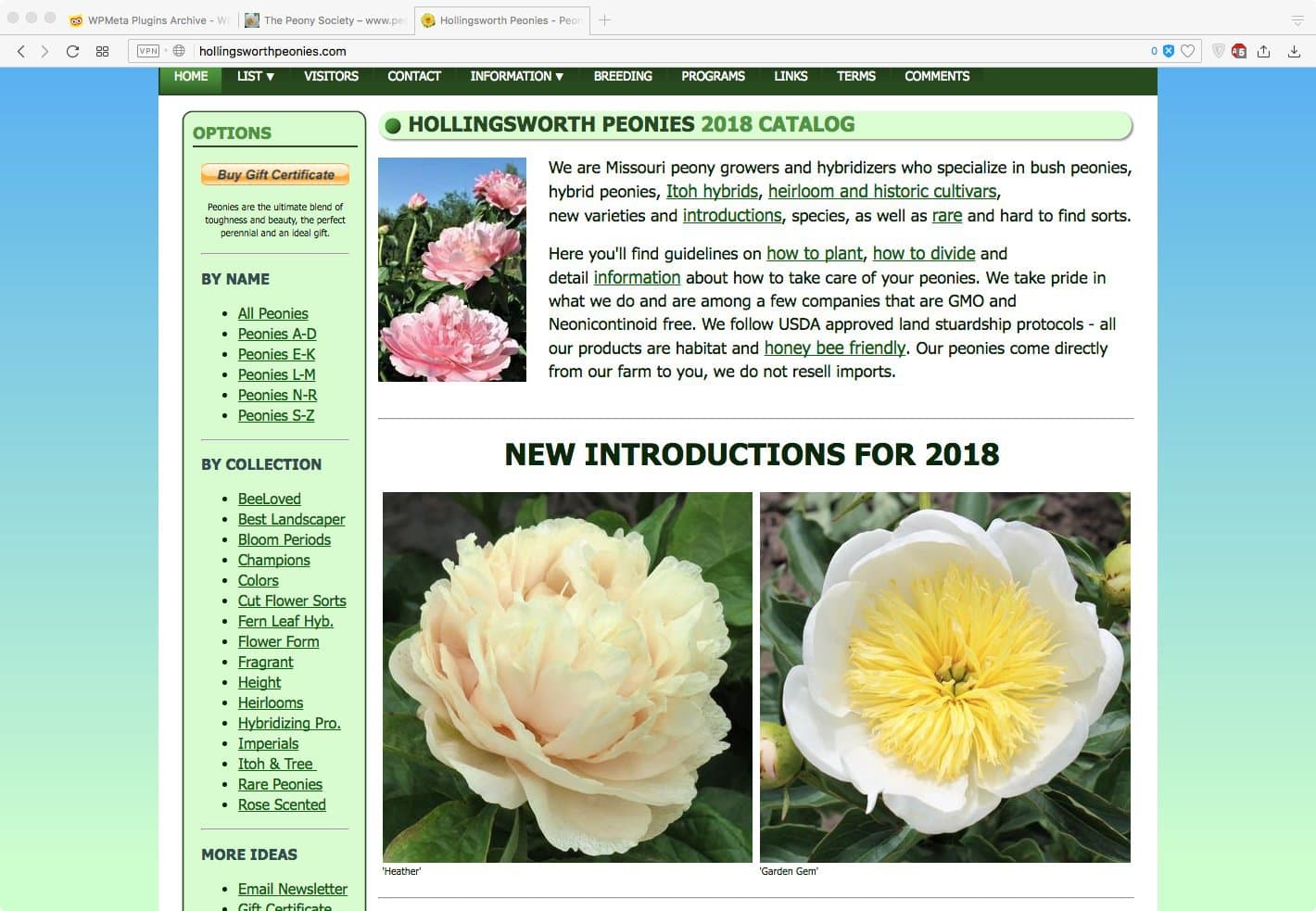Reload the current page
Viewport: 1316px width, 911px height.
[72, 52]
